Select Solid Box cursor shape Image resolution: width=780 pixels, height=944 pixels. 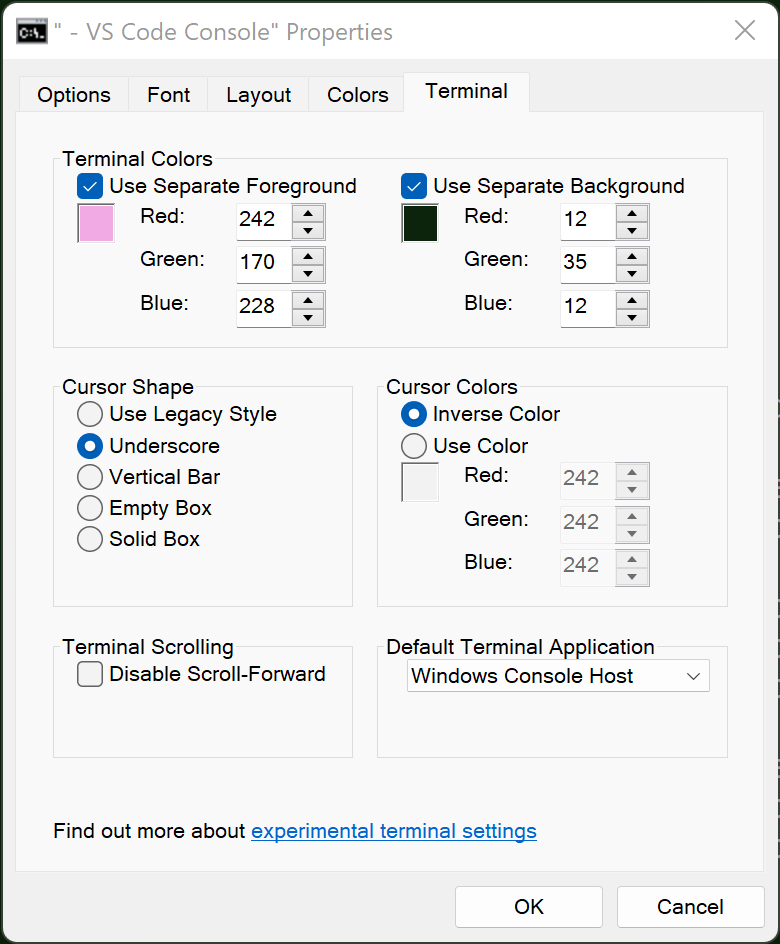coord(90,539)
